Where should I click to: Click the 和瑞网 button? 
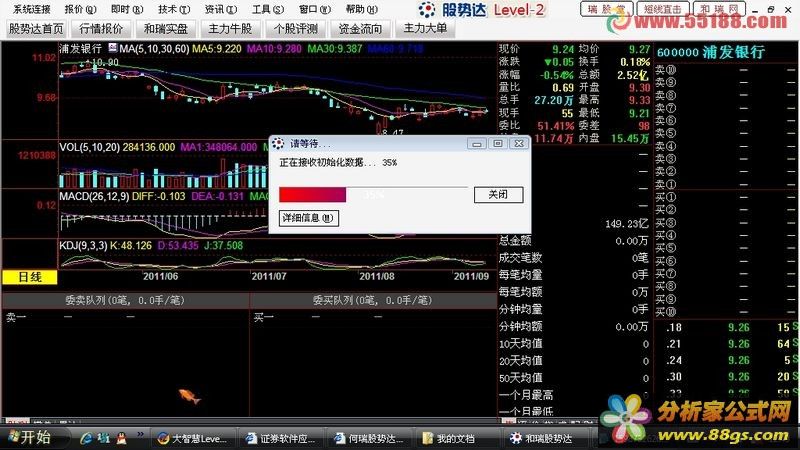point(719,9)
